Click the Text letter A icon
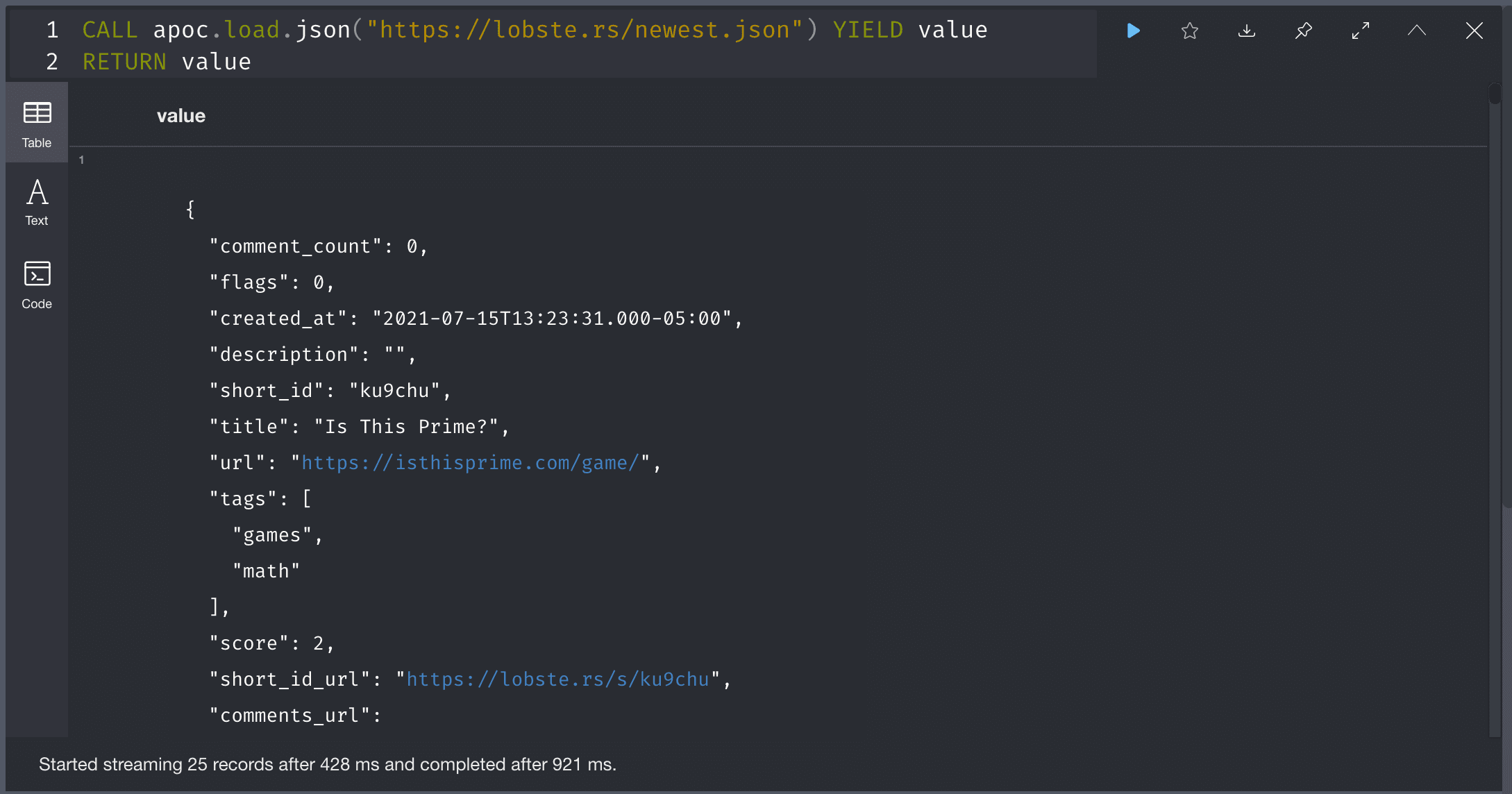 pos(37,192)
